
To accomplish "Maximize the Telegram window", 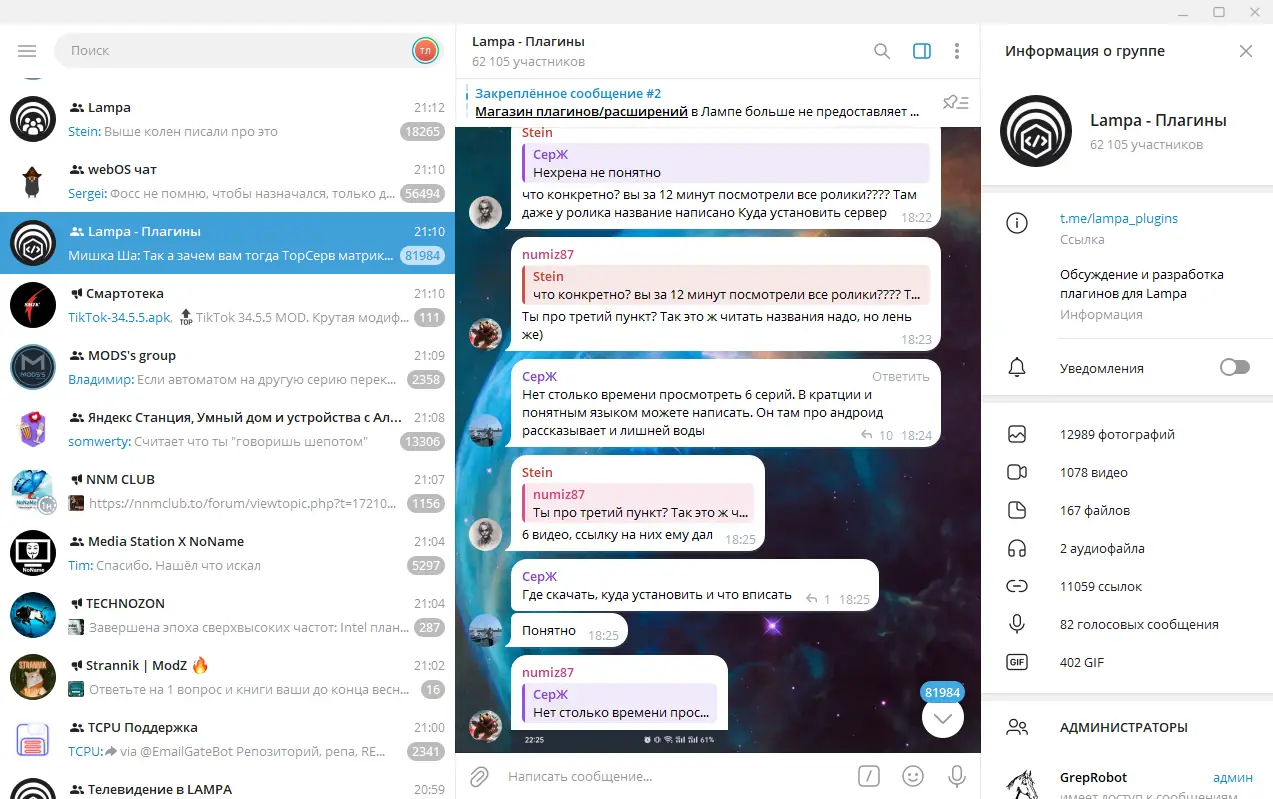I will [1219, 12].
